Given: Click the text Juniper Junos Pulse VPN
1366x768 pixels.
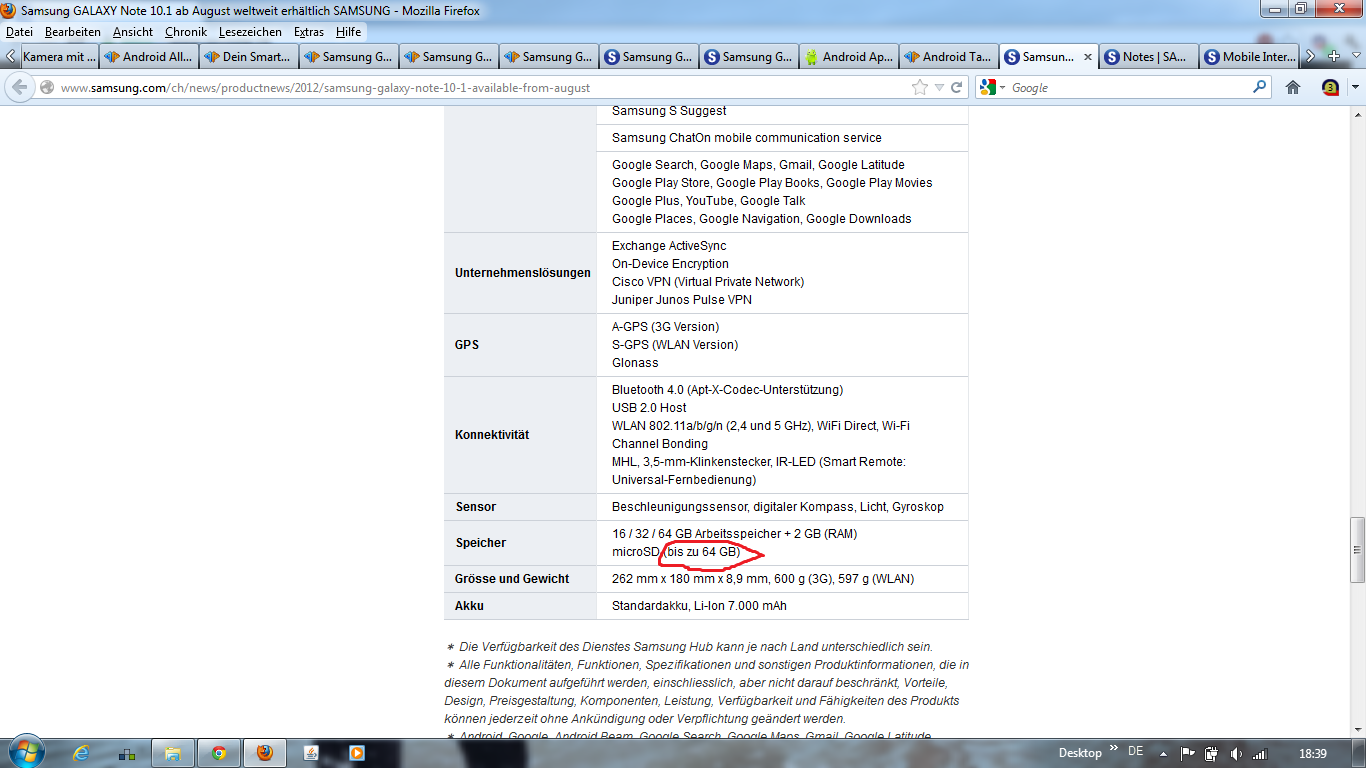Looking at the screenshot, I should click(682, 300).
